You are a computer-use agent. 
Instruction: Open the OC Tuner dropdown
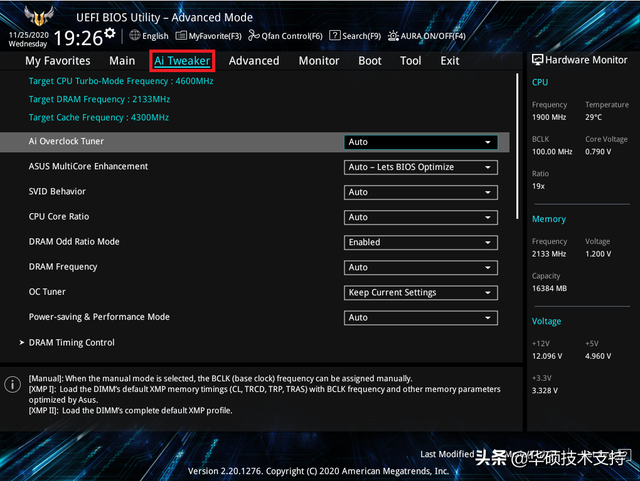[x=421, y=293]
